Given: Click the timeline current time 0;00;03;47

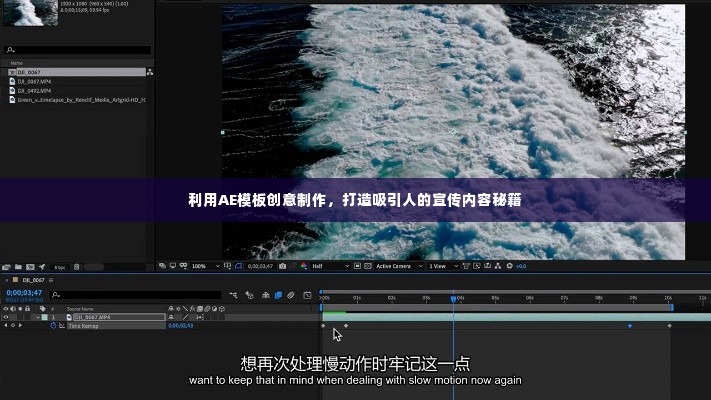Looking at the screenshot, I should 24,293.
